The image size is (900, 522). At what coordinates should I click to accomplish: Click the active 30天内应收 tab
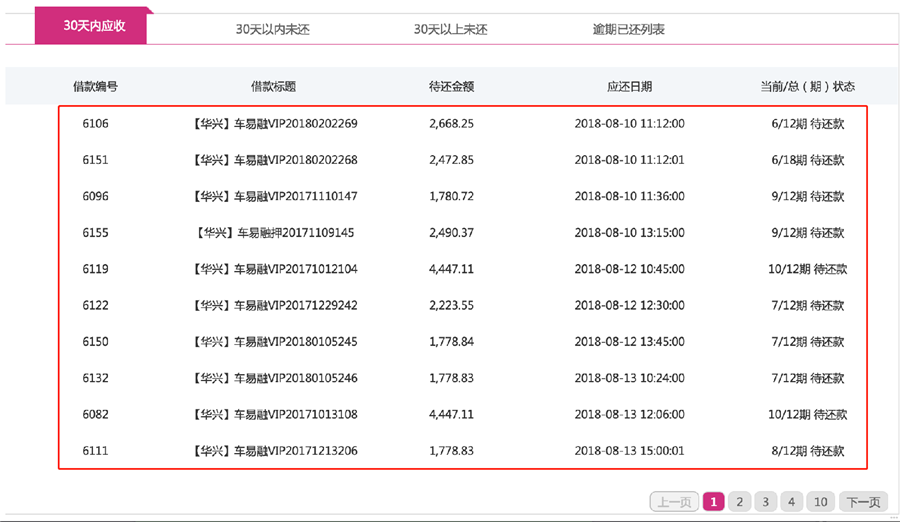point(91,26)
